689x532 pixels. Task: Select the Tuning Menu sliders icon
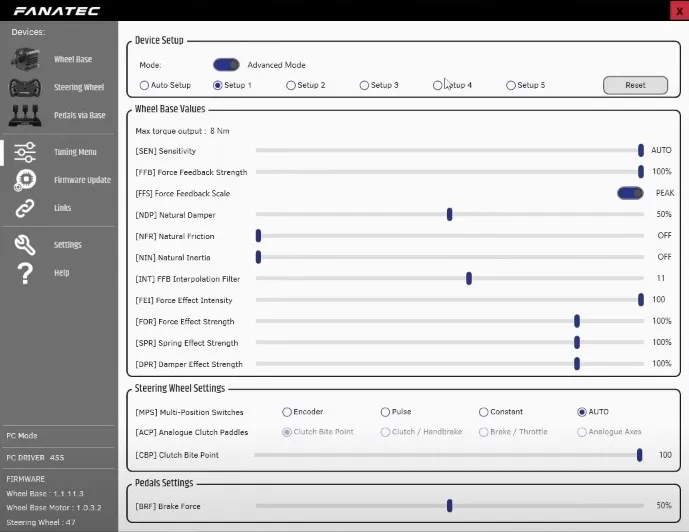pyautogui.click(x=25, y=152)
